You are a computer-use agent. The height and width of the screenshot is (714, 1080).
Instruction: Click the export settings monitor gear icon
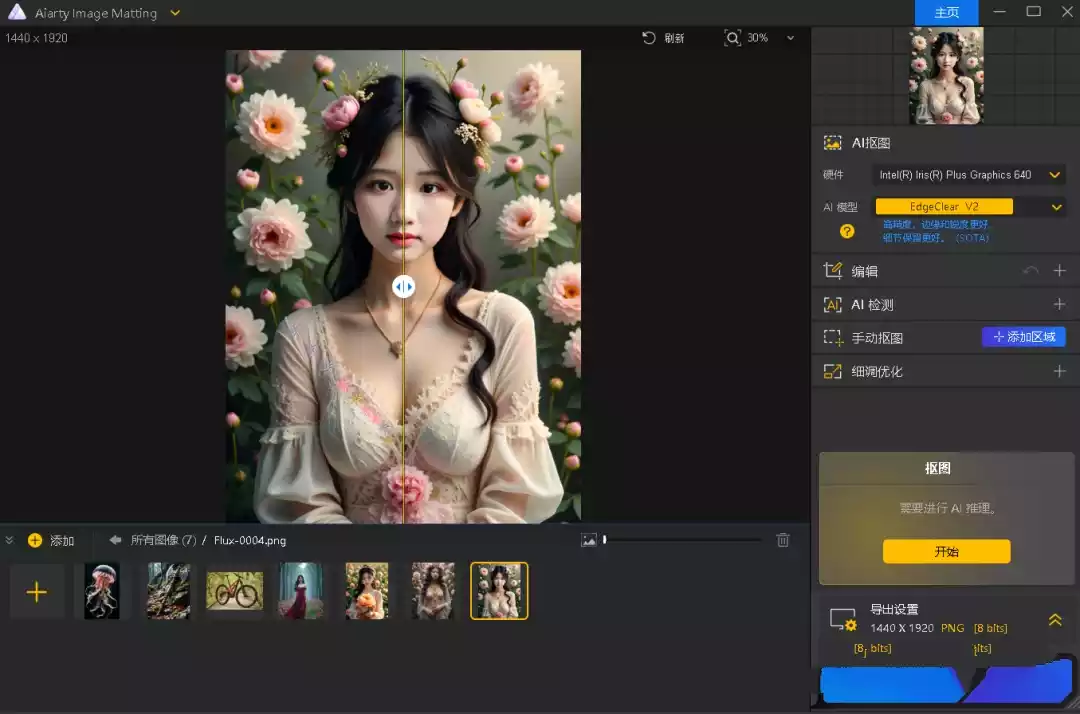pyautogui.click(x=843, y=620)
